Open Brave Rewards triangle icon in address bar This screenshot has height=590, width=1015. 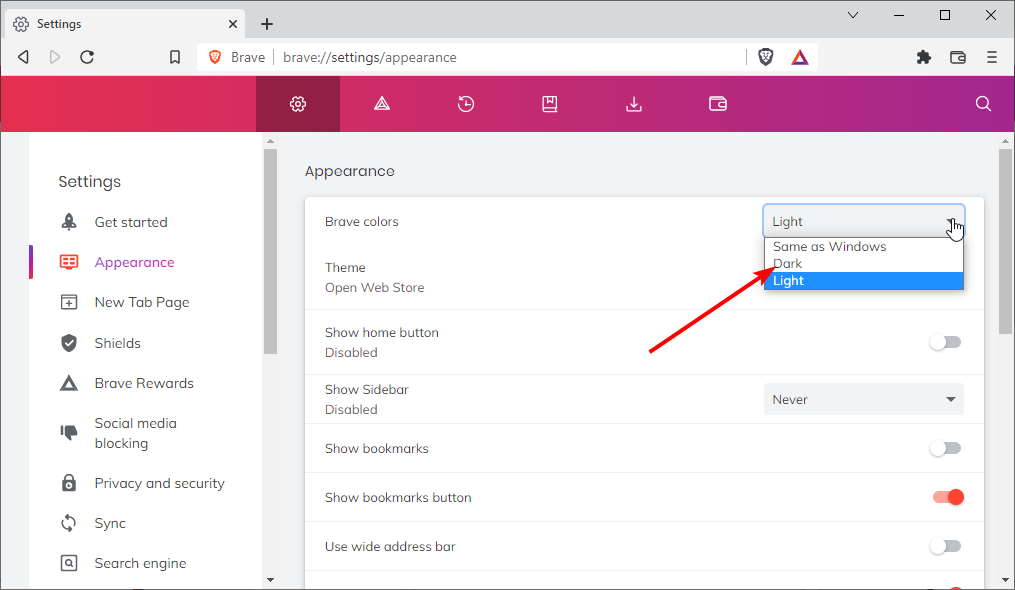[x=800, y=57]
